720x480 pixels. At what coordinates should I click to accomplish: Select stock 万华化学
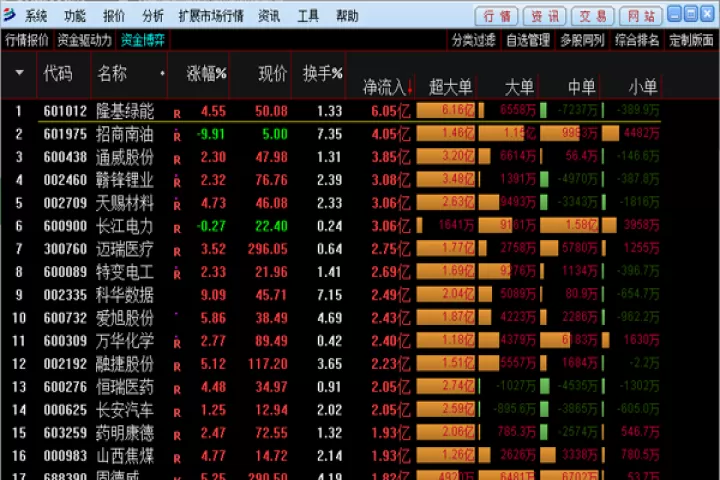pos(125,341)
